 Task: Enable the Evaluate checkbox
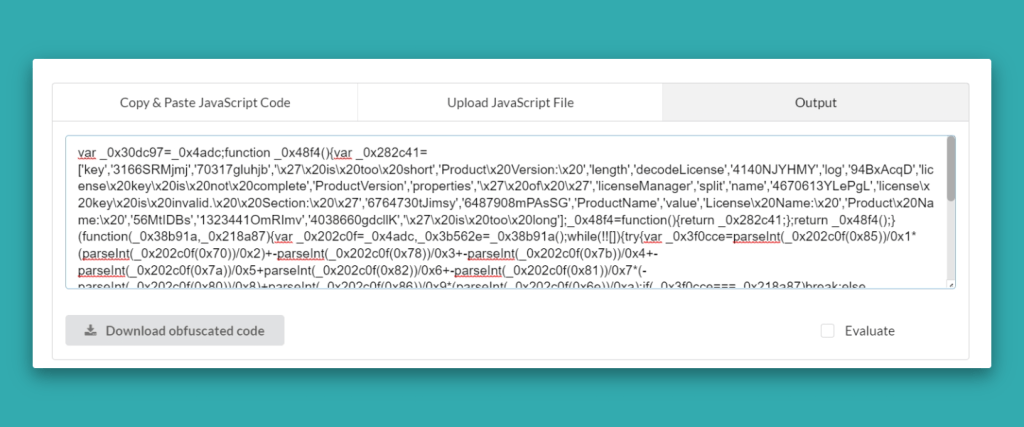tap(826, 331)
